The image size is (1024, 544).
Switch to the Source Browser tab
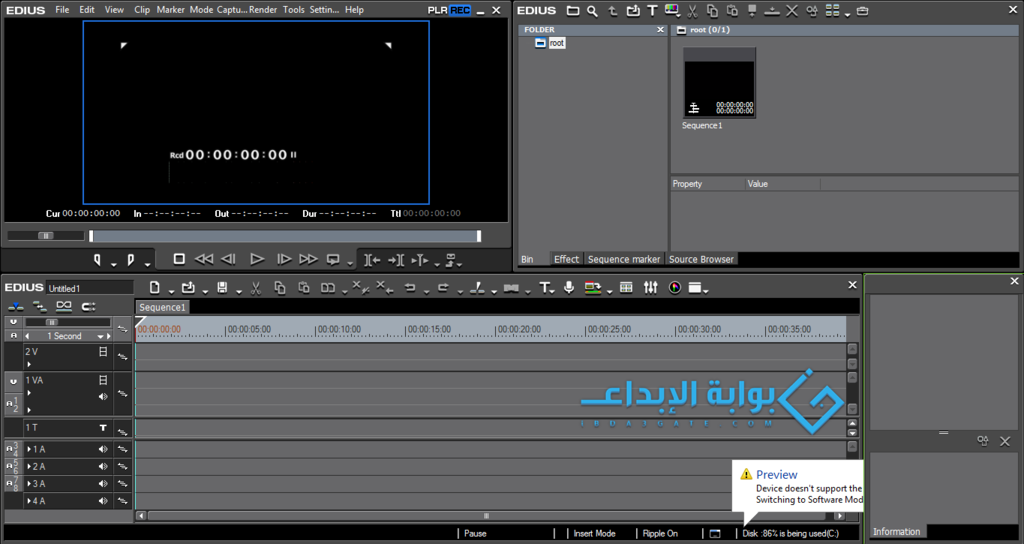pos(701,259)
